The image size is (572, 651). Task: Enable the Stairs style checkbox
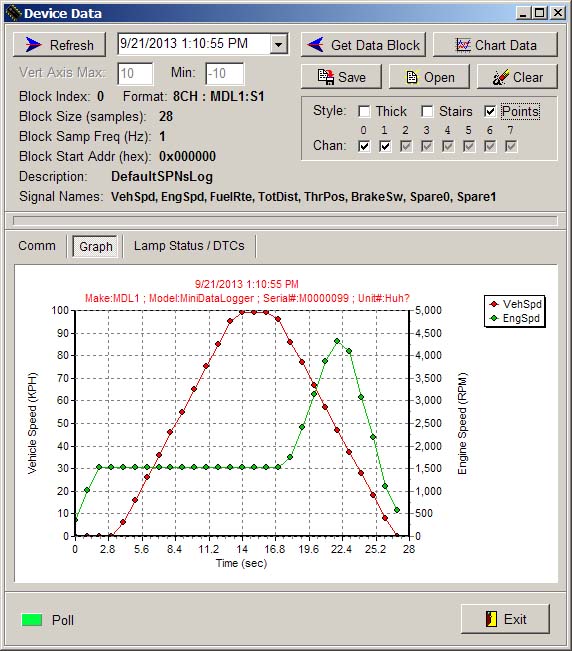[427, 111]
